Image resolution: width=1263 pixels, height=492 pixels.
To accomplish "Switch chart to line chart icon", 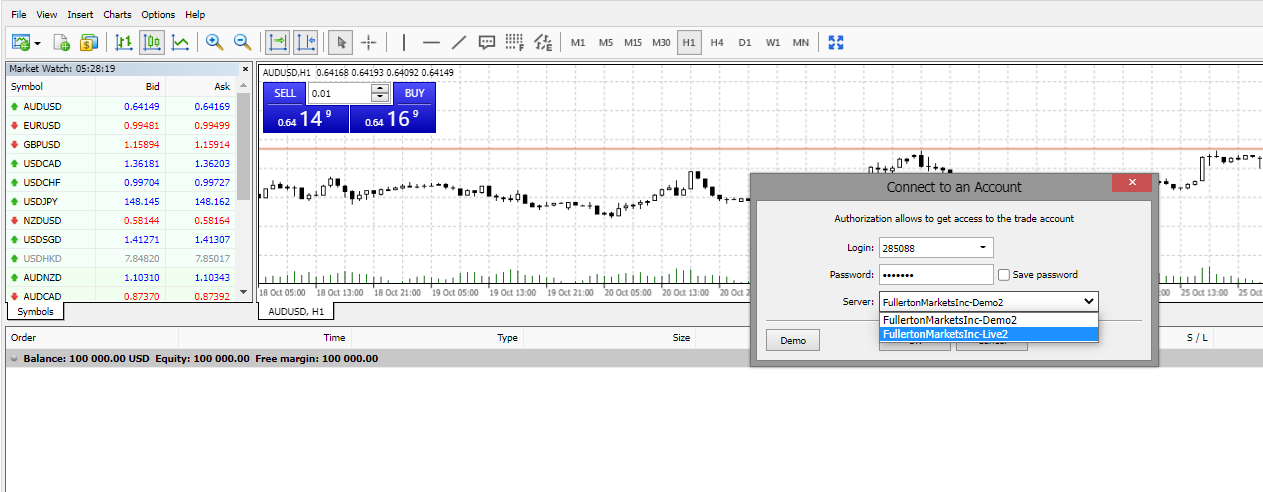I will 180,42.
